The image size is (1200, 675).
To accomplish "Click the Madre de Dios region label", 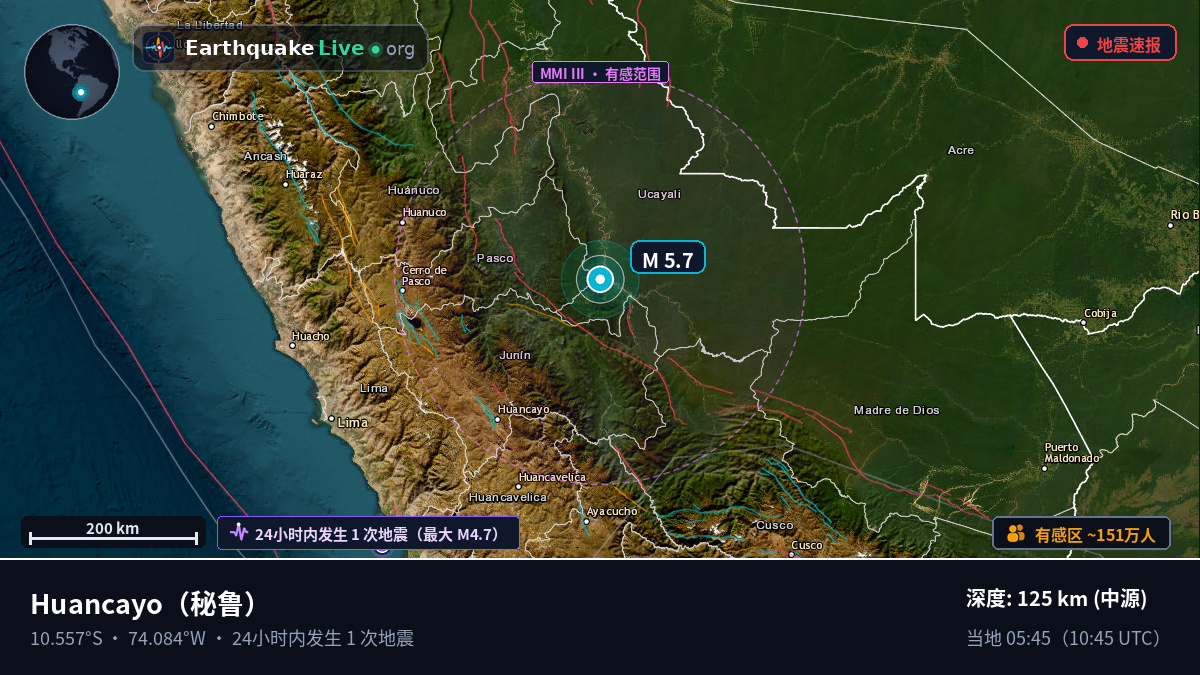I will coord(896,410).
